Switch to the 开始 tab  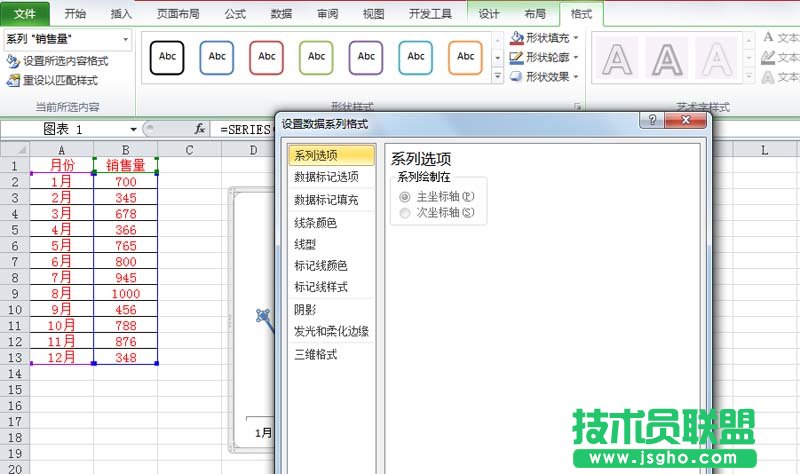[75, 14]
